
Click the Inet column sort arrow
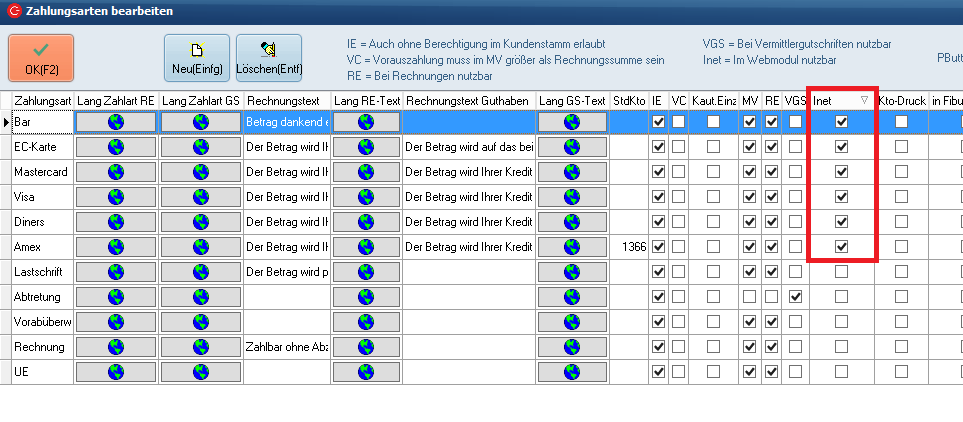[864, 101]
